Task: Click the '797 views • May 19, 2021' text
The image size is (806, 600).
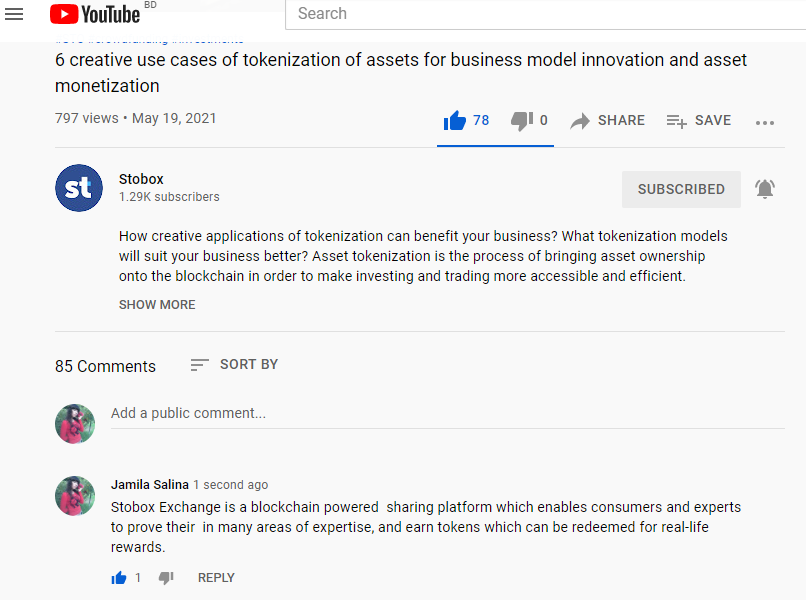Action: pos(135,118)
